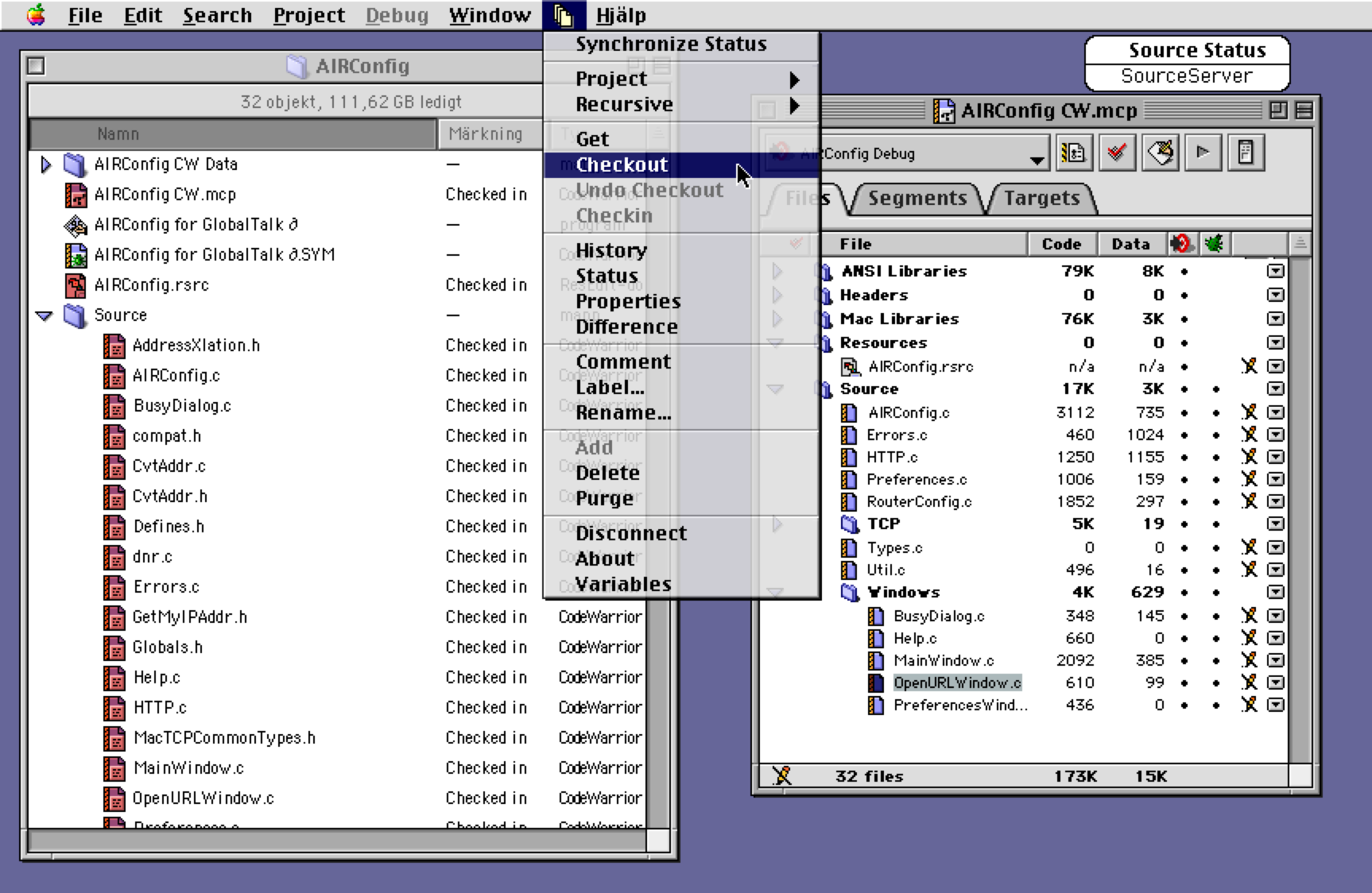
Task: Select Checkout from the version control menu
Action: coord(681,164)
